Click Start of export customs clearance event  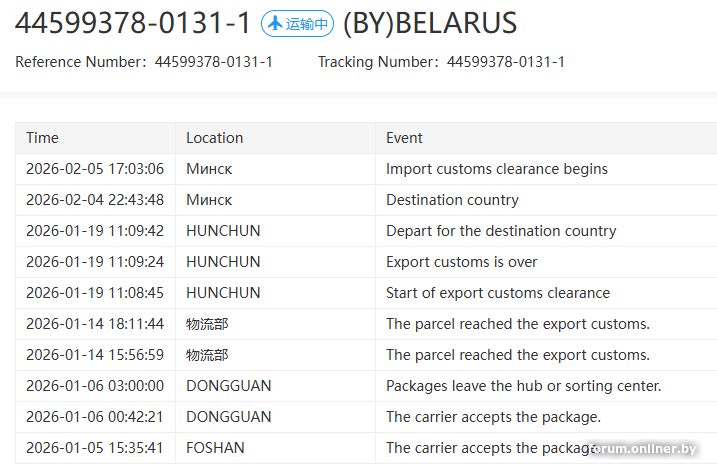(x=497, y=293)
